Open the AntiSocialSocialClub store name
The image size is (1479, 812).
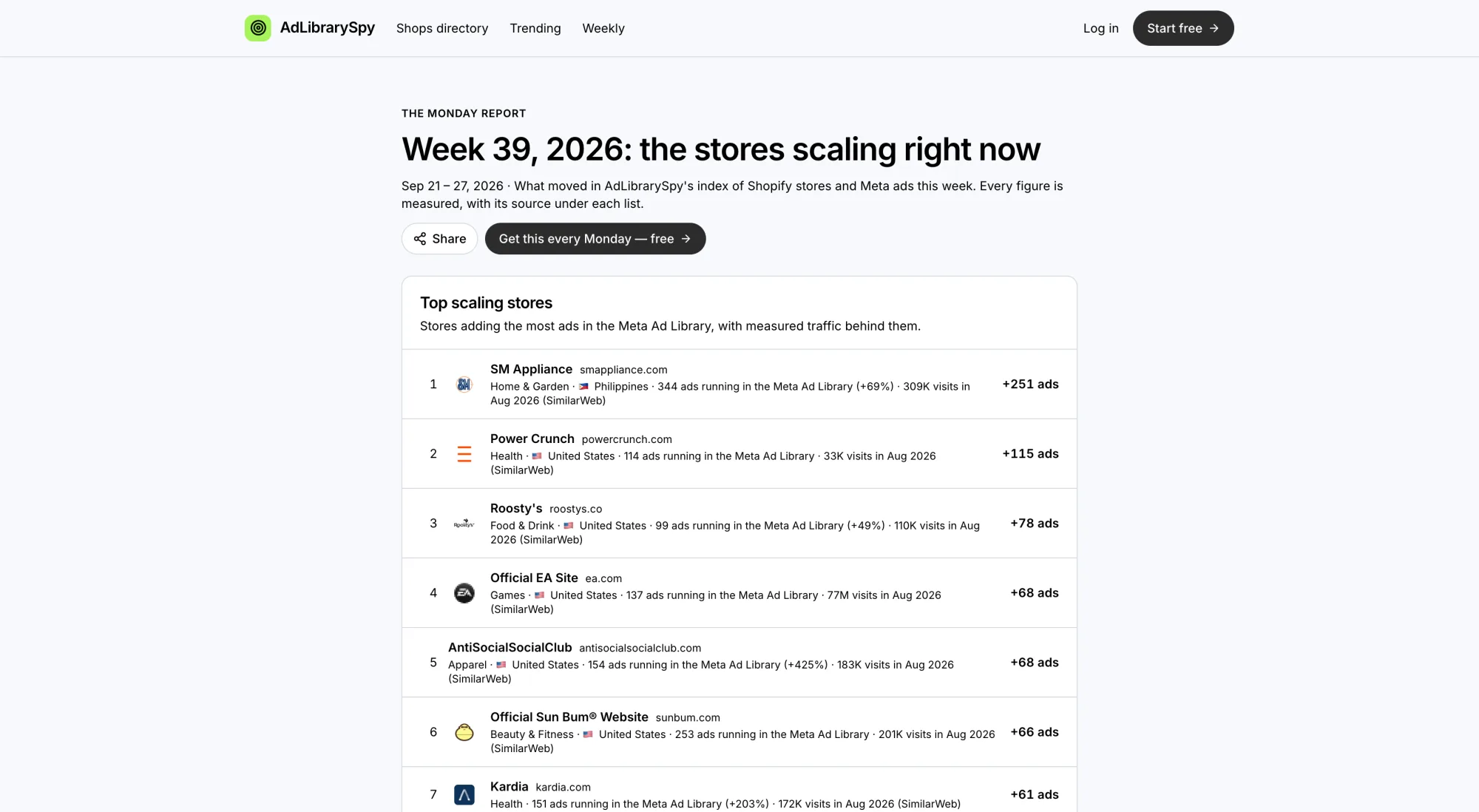coord(510,647)
